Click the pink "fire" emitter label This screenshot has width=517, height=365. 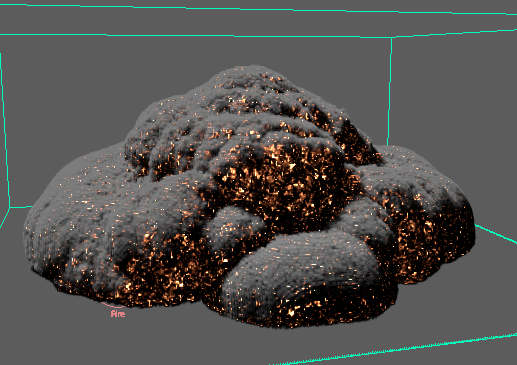[x=118, y=314]
